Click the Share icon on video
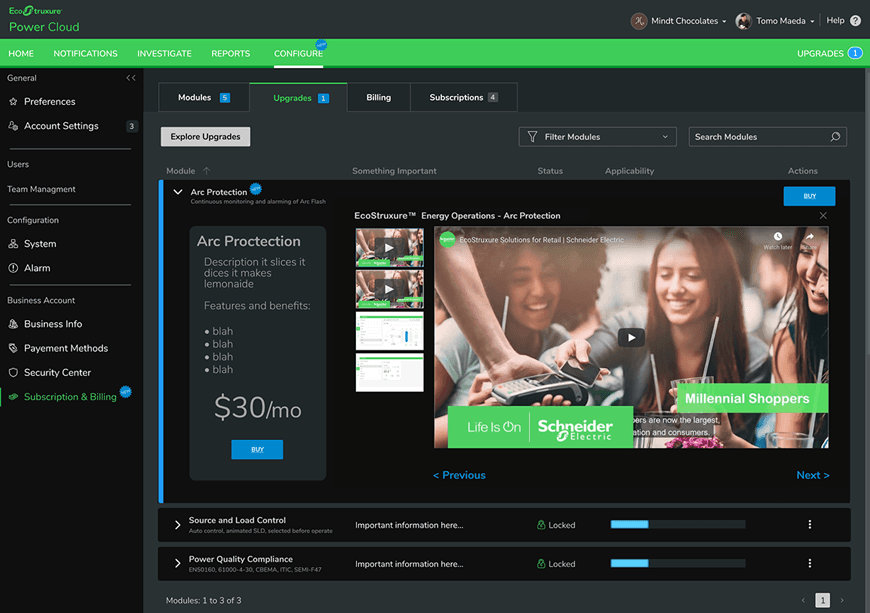Viewport: 870px width, 613px height. click(810, 236)
